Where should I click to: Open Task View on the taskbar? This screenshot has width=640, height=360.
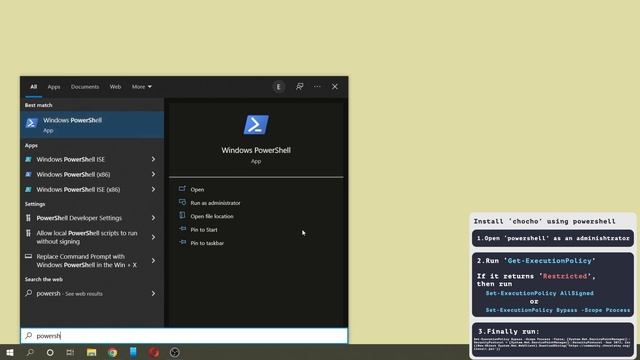click(70, 352)
